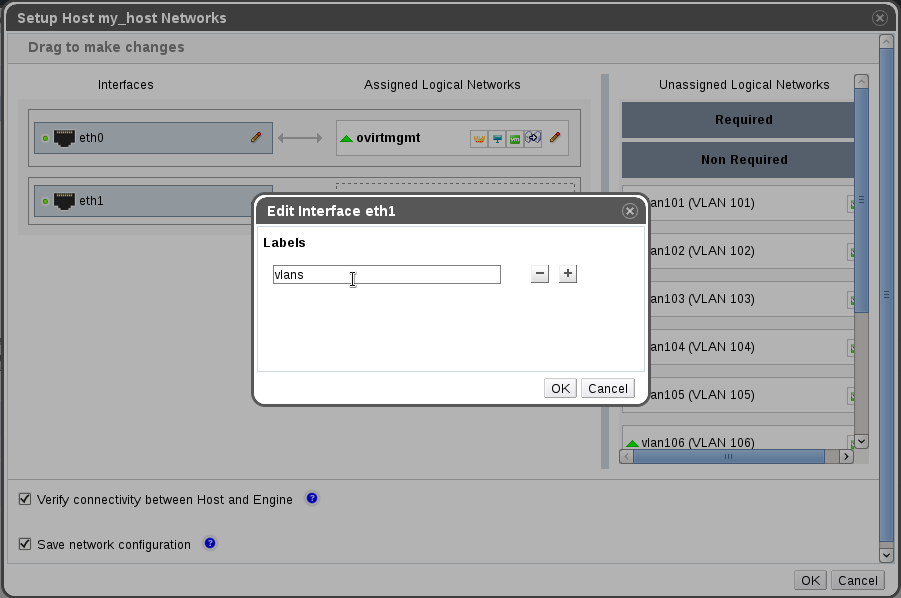Screen dimensions: 901x598
Task: Click the horizontal scrollbar under unassigned networks
Action: (x=728, y=456)
